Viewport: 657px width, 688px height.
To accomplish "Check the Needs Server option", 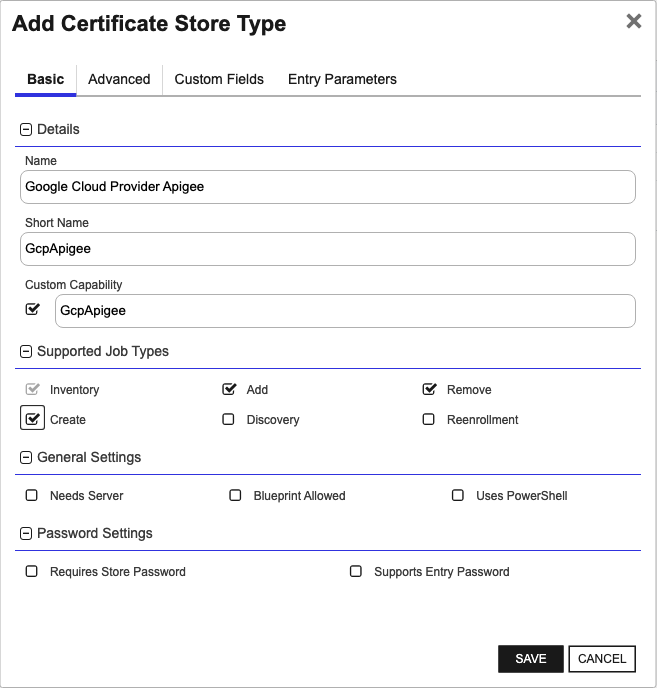I will click(32, 495).
